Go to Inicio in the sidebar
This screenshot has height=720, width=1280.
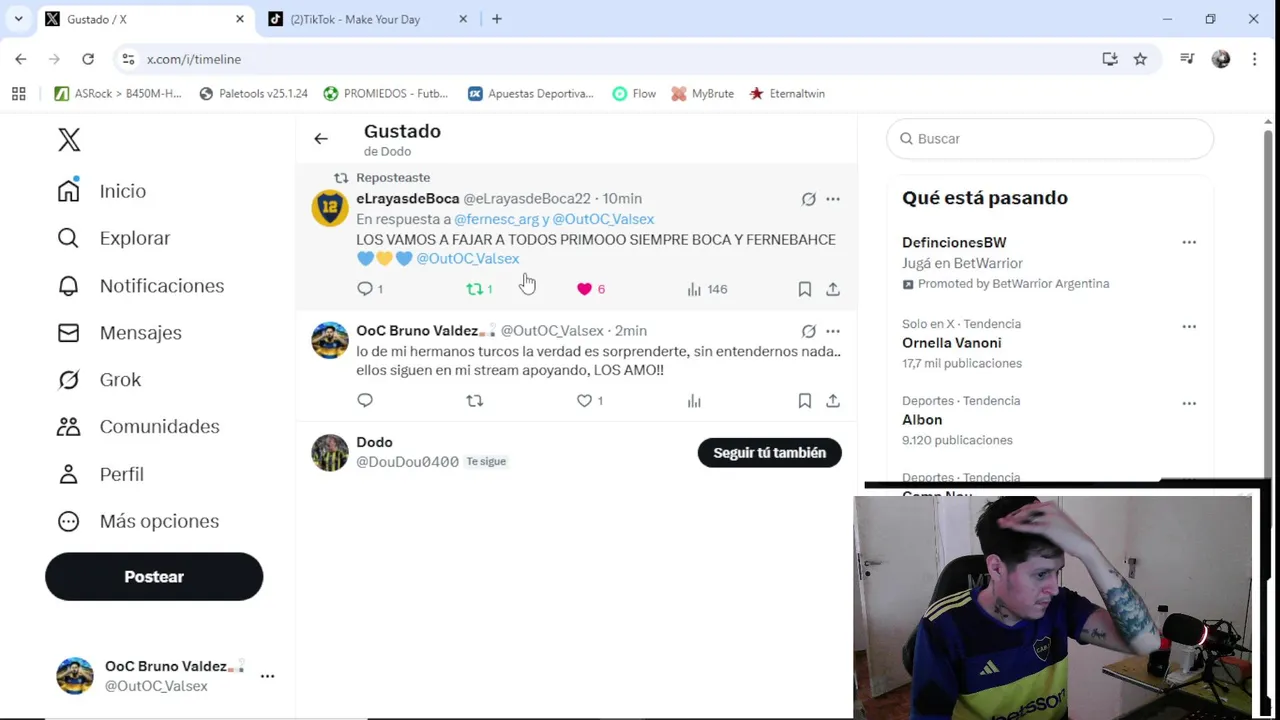(x=102, y=191)
